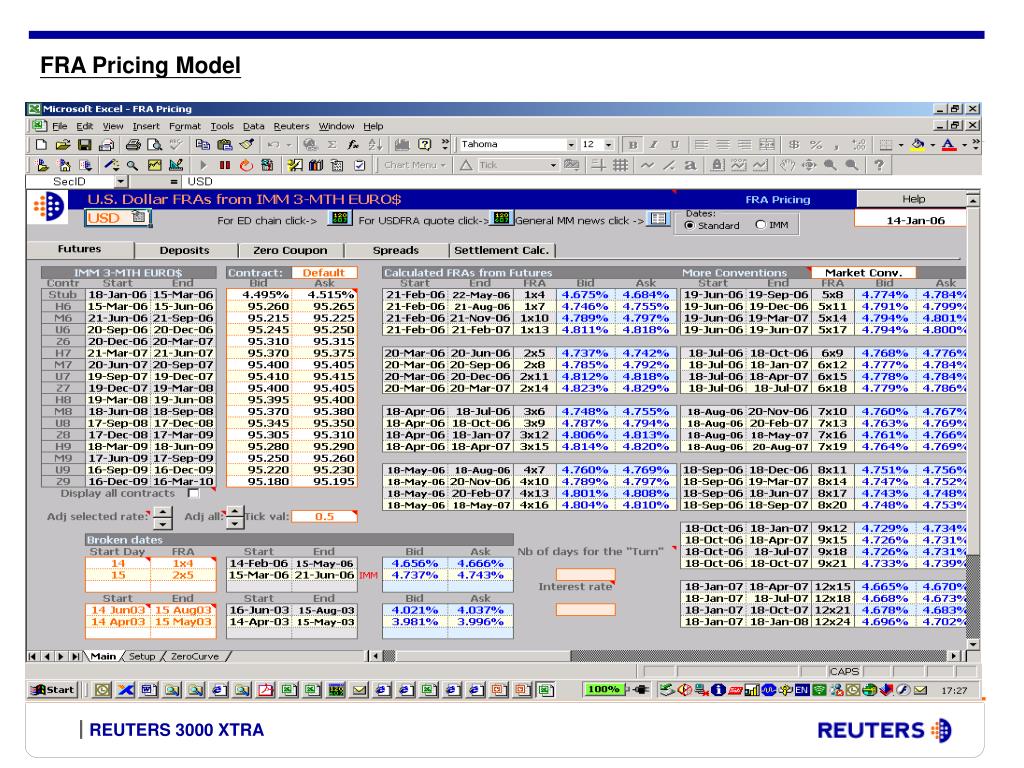
Task: Open the General MM news icon
Action: coord(658,219)
